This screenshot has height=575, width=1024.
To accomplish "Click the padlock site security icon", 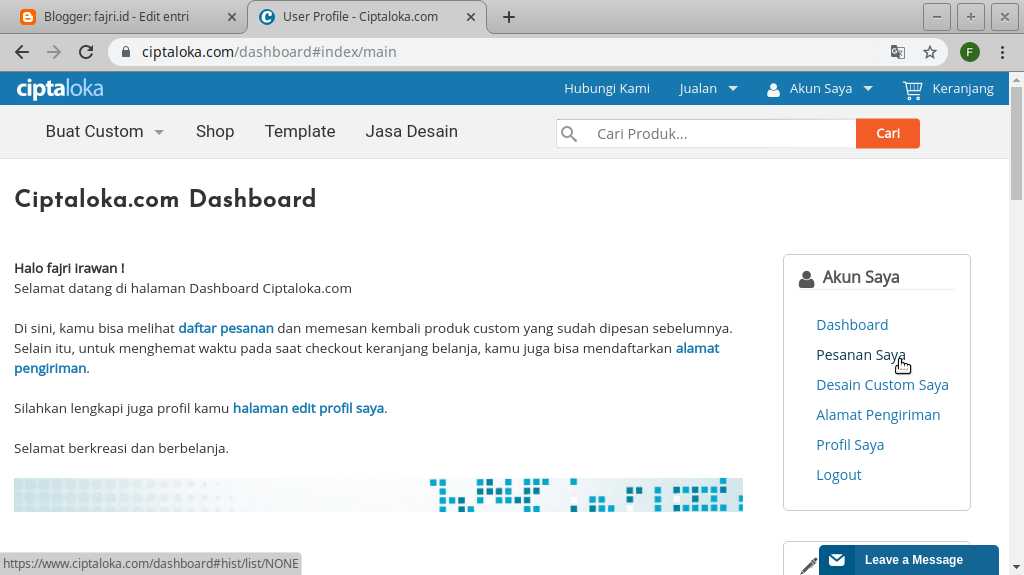I will (x=126, y=52).
